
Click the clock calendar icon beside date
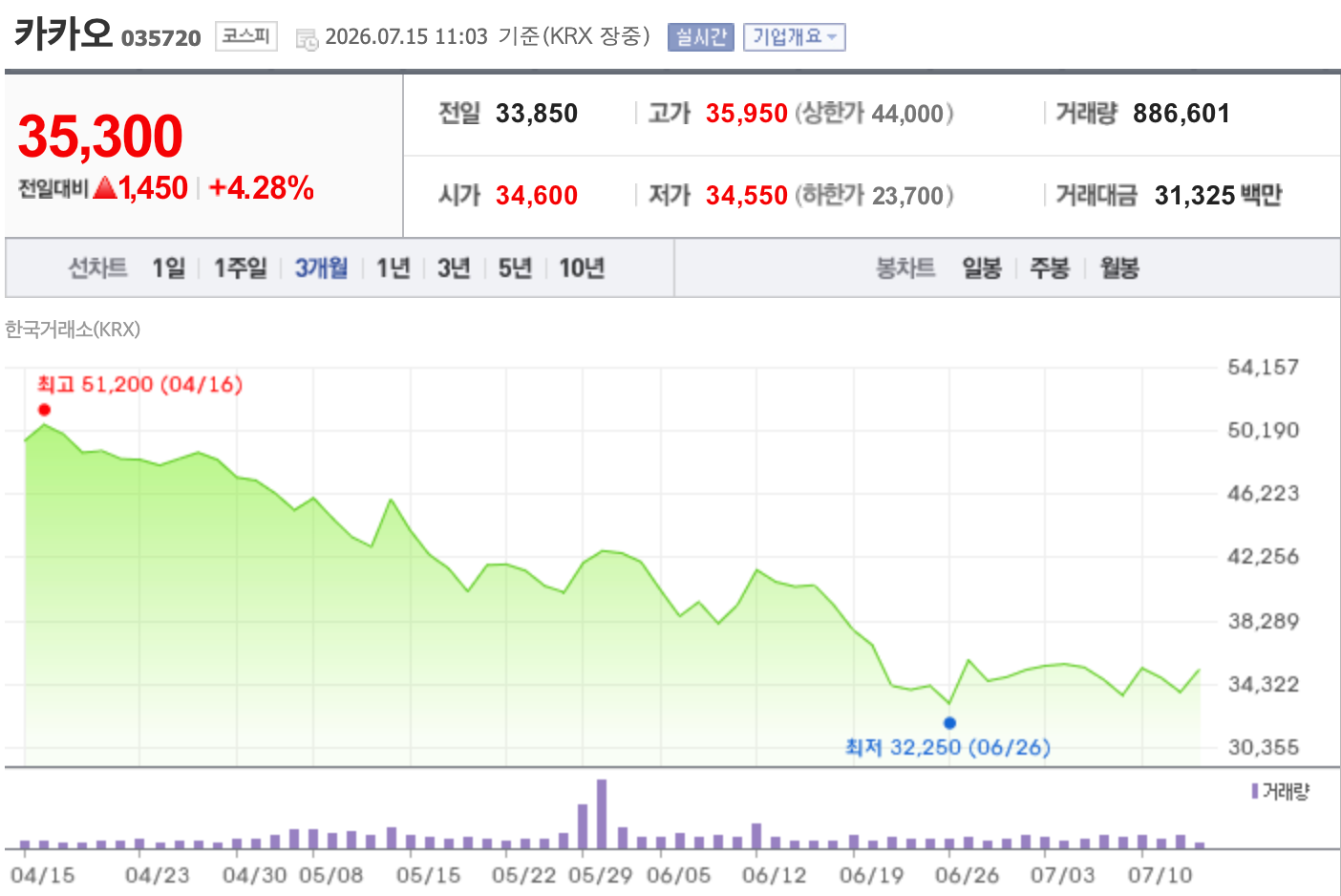click(x=307, y=39)
